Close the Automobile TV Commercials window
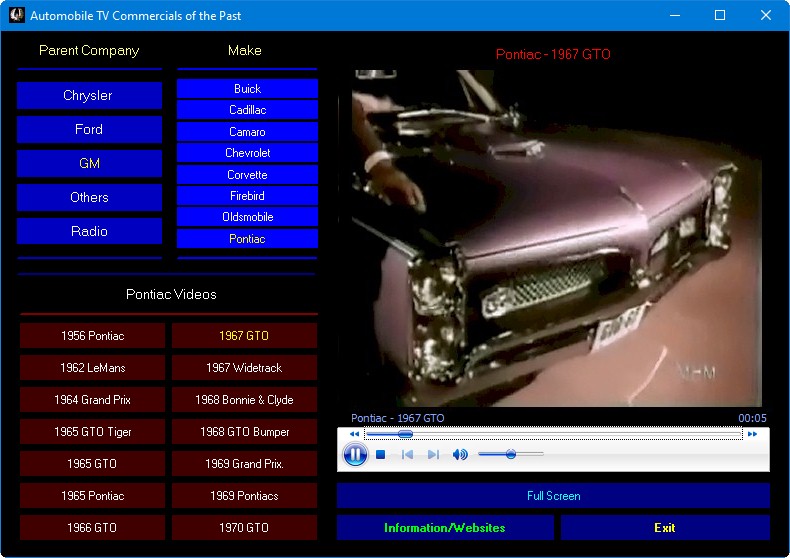 (x=766, y=15)
